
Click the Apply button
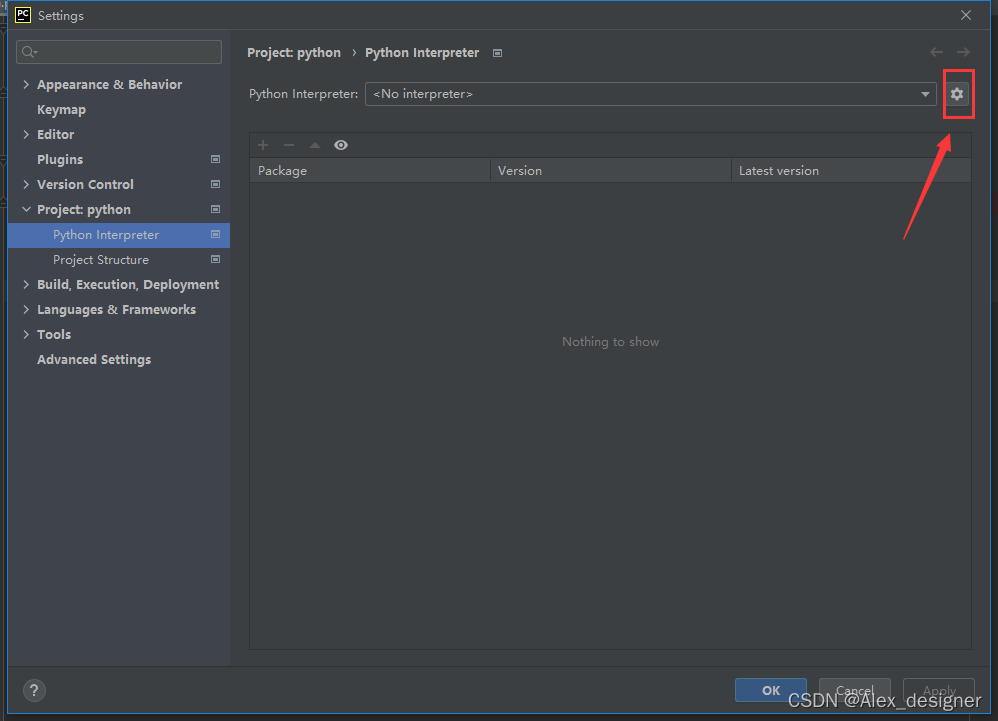point(939,690)
